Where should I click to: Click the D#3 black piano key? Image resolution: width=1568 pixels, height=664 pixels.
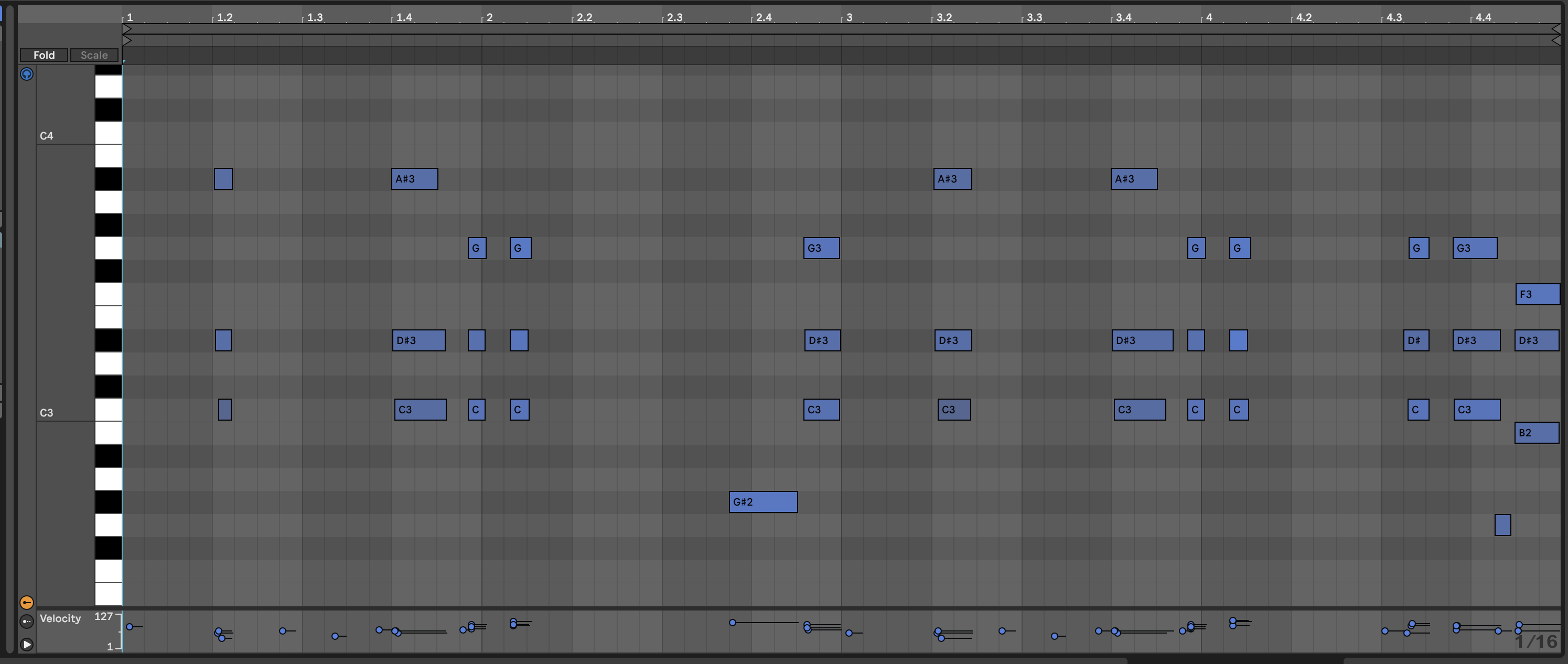109,340
